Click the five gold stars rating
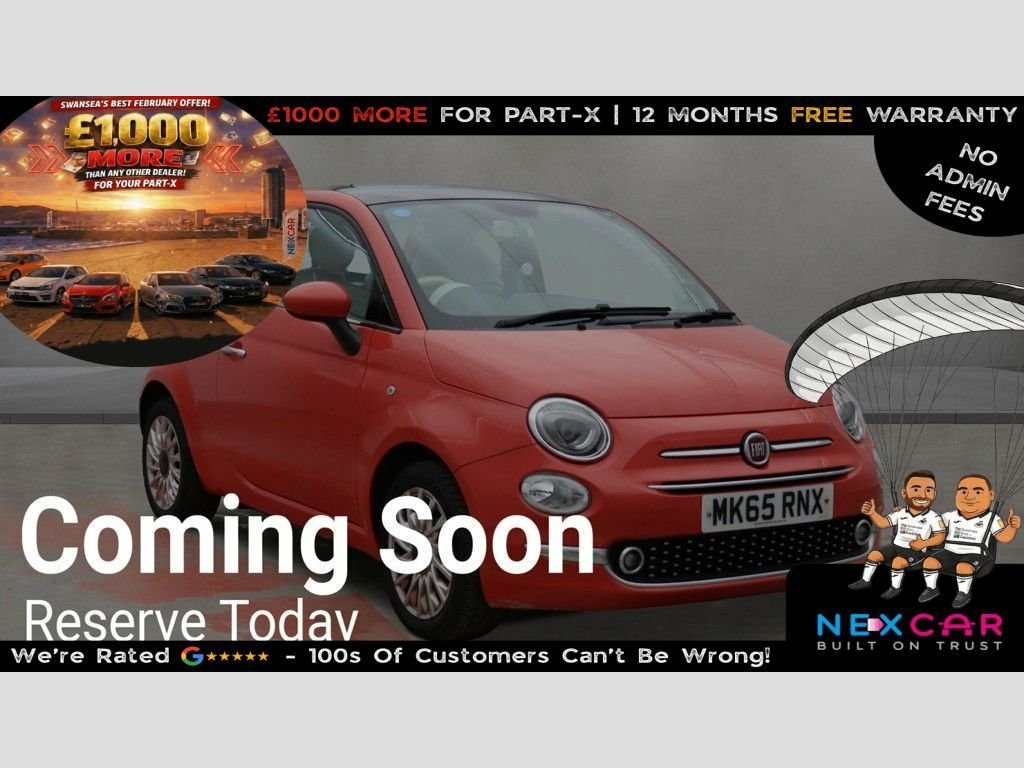 coord(236,657)
